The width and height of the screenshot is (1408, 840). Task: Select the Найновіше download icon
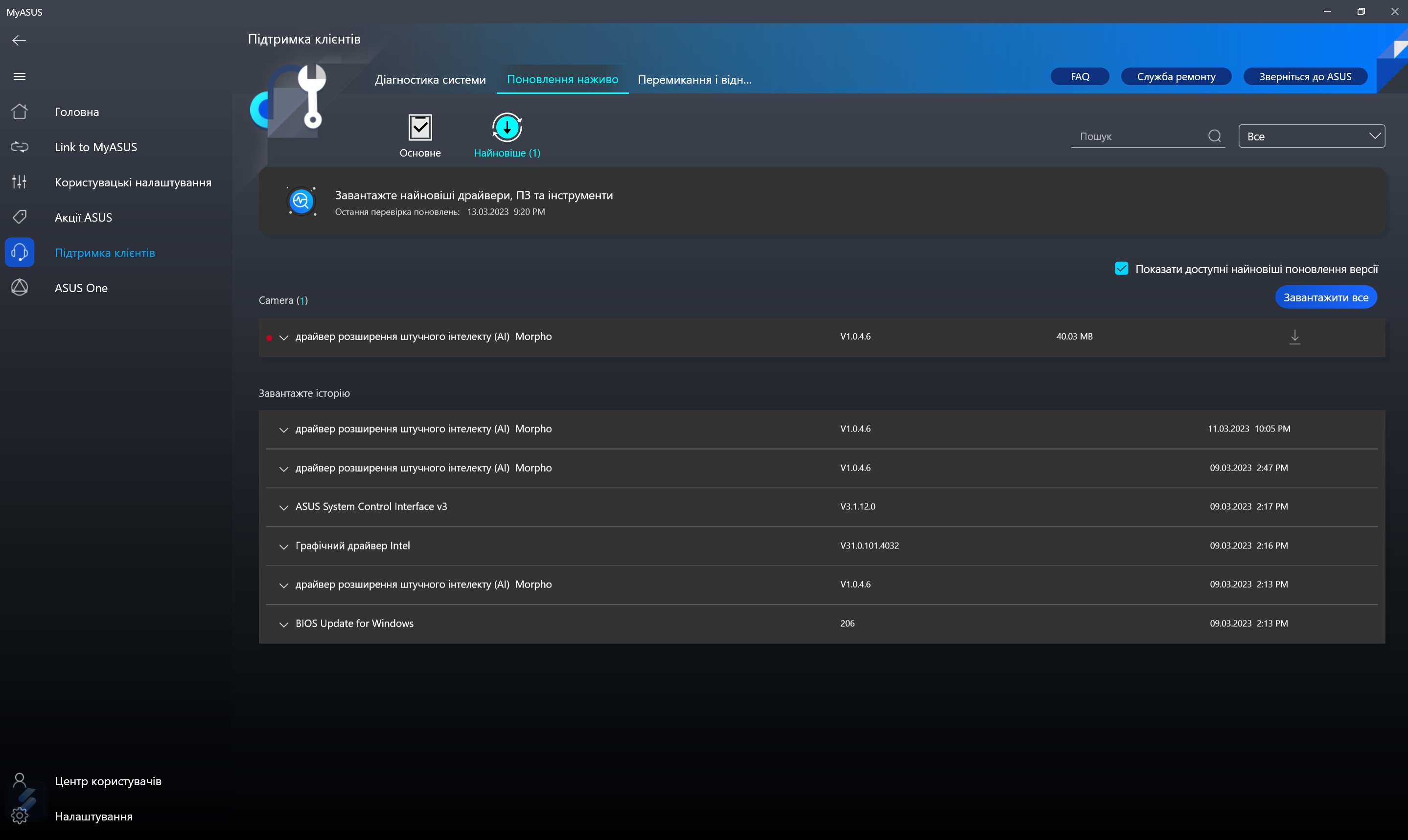[x=507, y=127]
